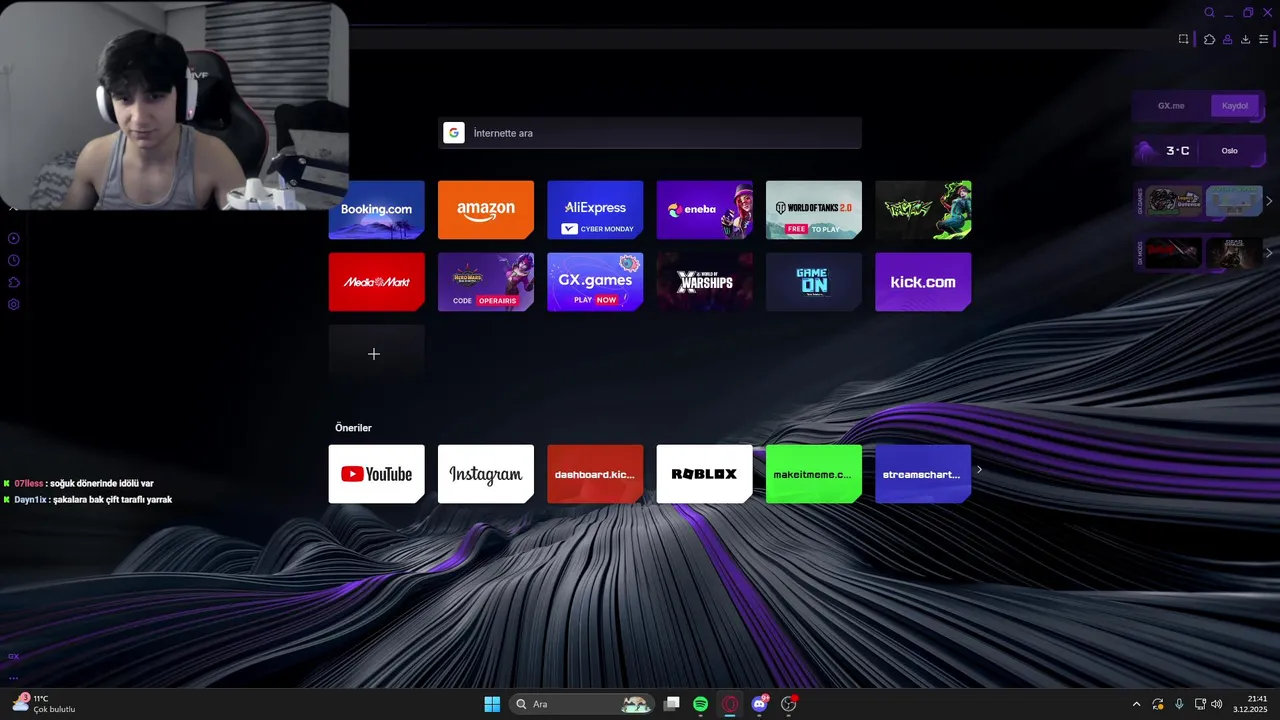Click the snapshot capture icon in toolbar

(1184, 39)
